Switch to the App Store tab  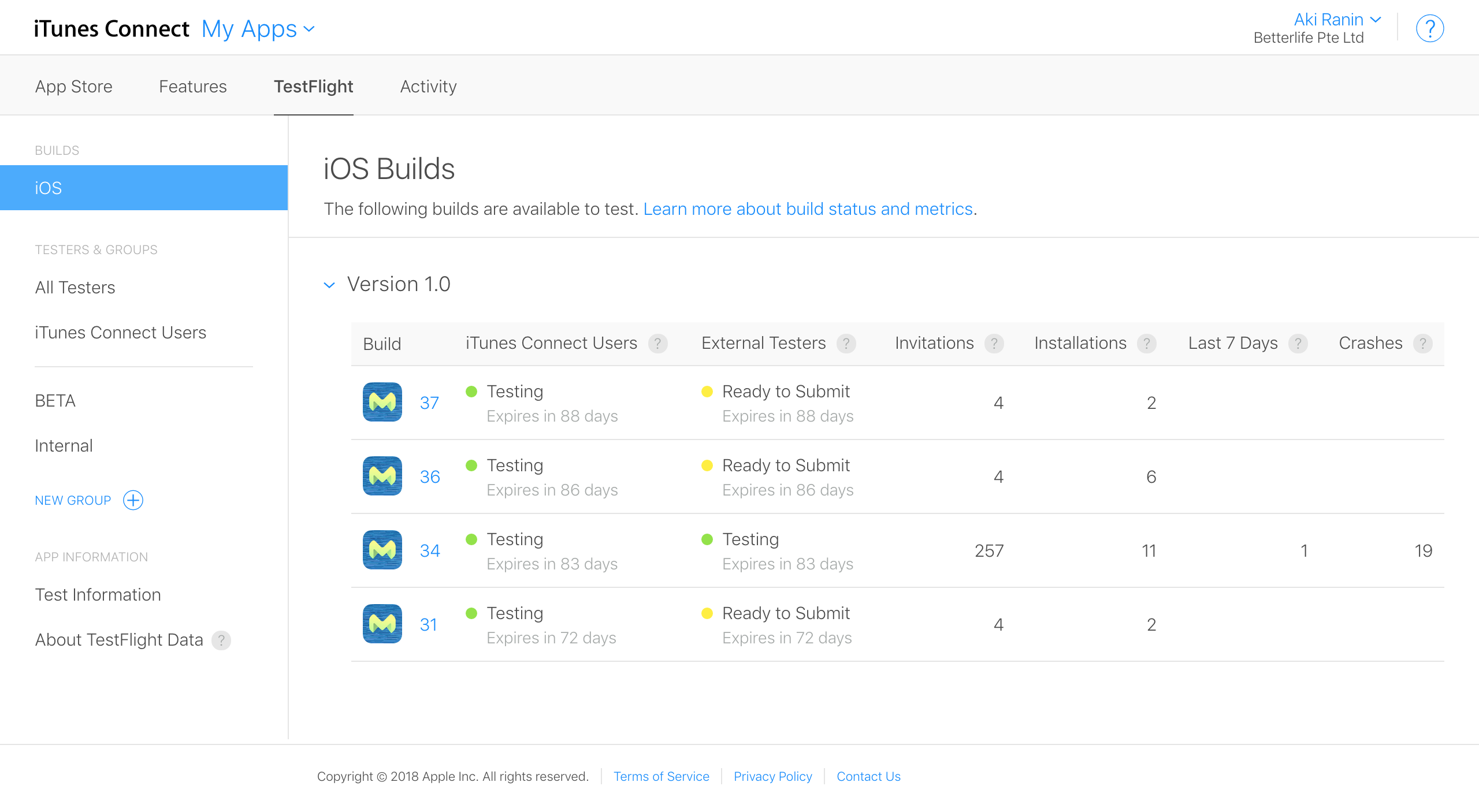click(74, 86)
